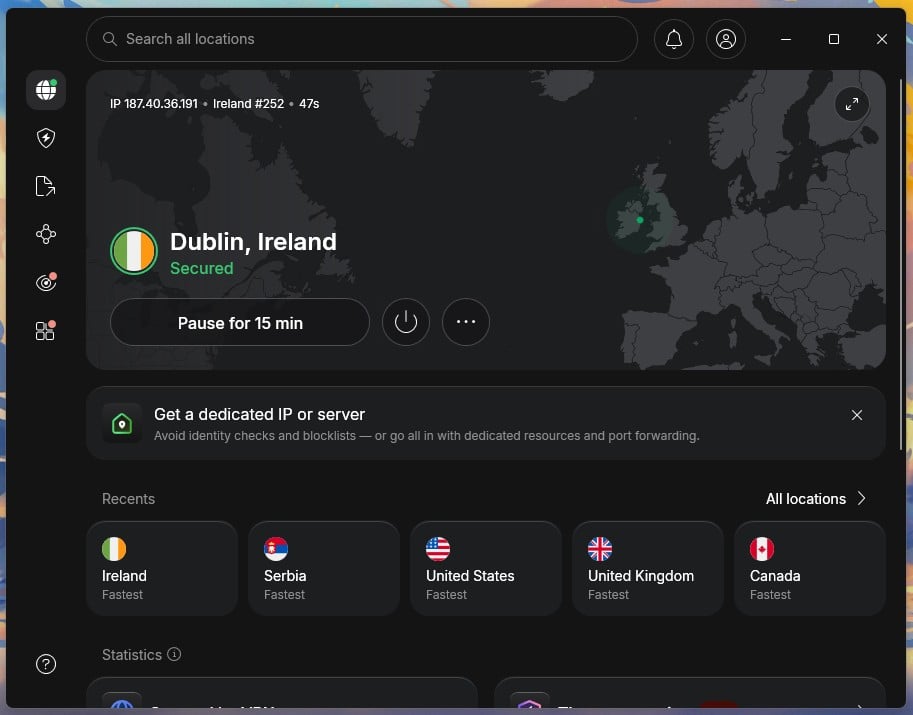
Task: Connect to recent United Kingdom card
Action: pyautogui.click(x=647, y=568)
